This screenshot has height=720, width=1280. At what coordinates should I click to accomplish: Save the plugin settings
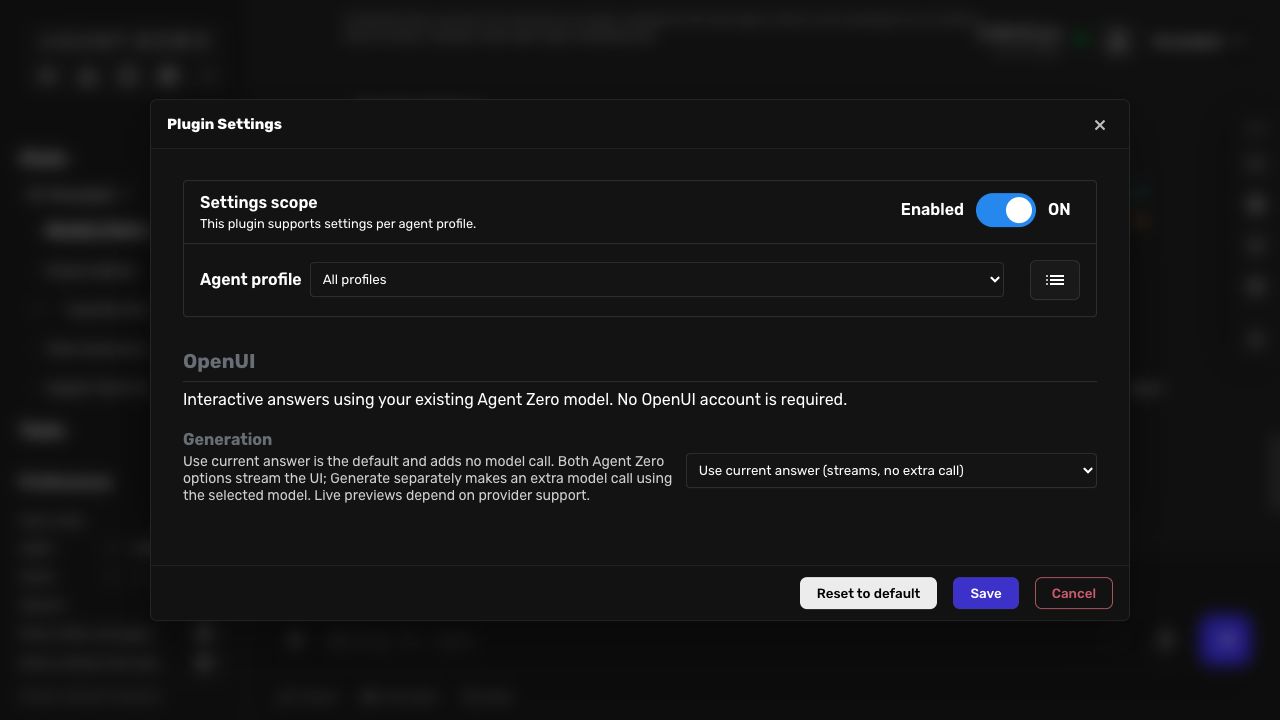[986, 593]
